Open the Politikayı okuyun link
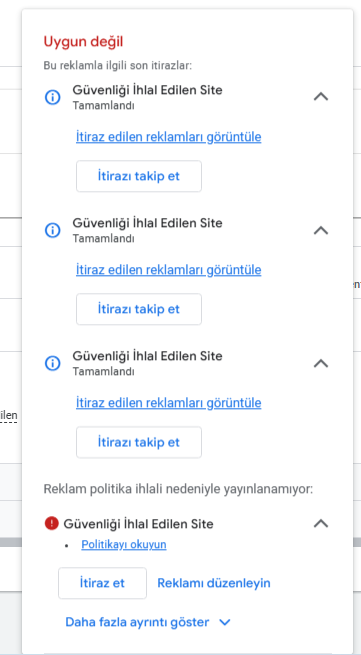The height and width of the screenshot is (655, 361). point(124,545)
